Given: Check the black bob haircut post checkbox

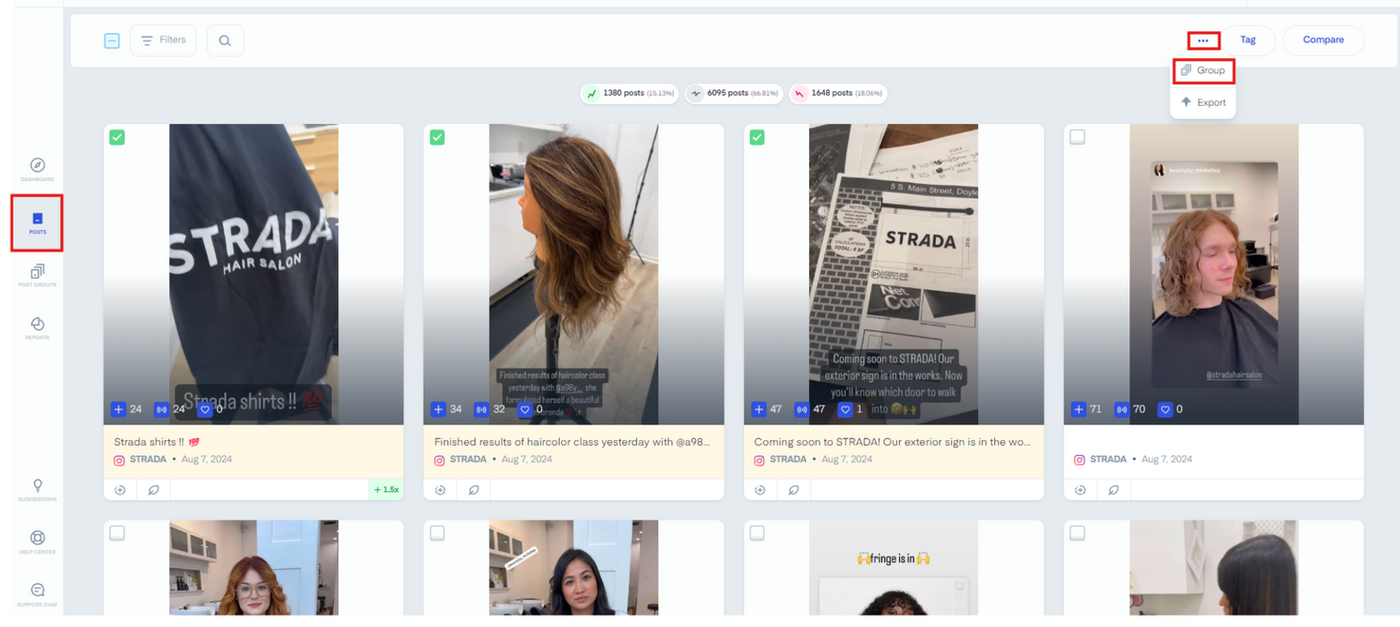Looking at the screenshot, I should tap(1077, 533).
